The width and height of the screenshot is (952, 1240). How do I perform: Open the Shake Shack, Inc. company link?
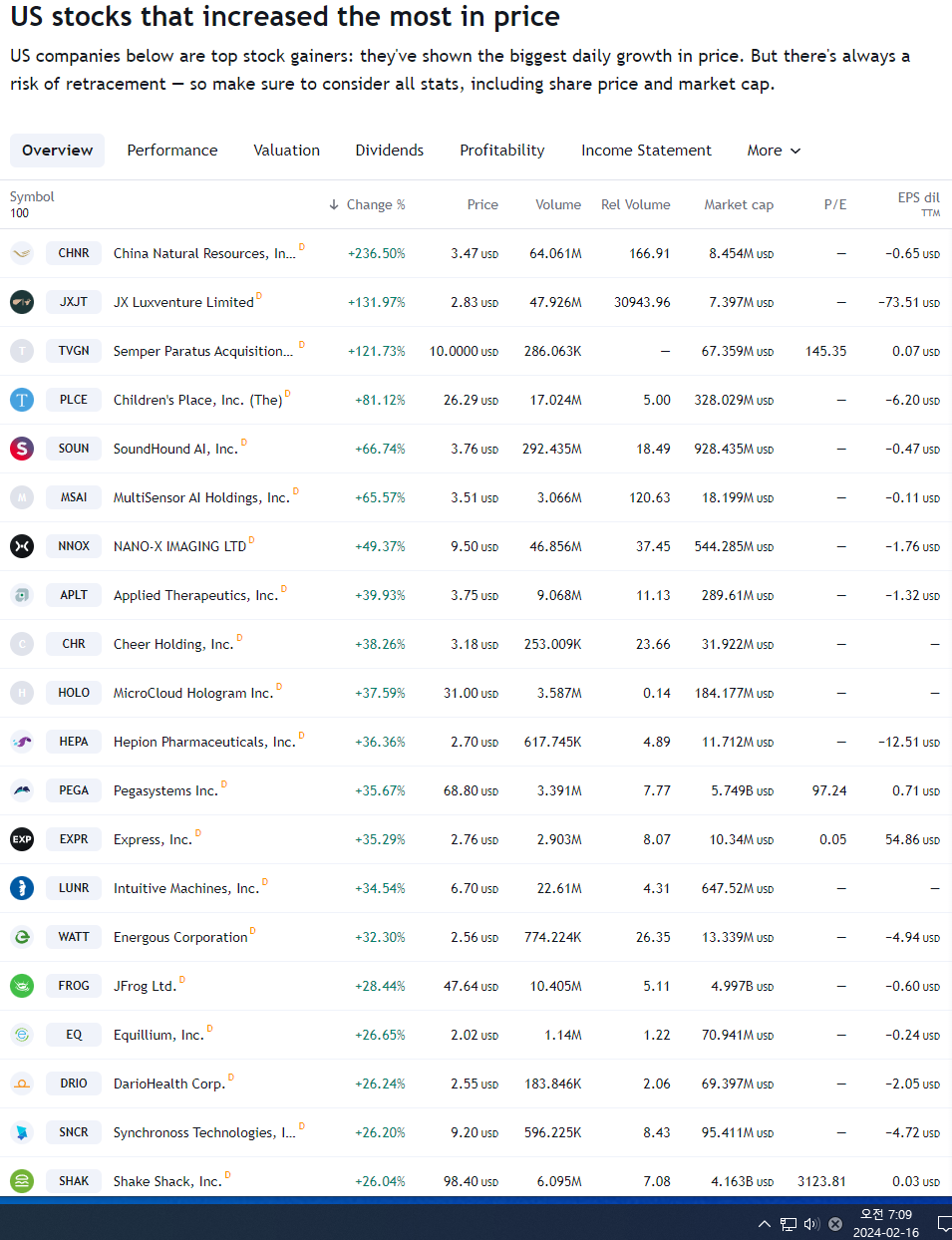click(x=167, y=1181)
